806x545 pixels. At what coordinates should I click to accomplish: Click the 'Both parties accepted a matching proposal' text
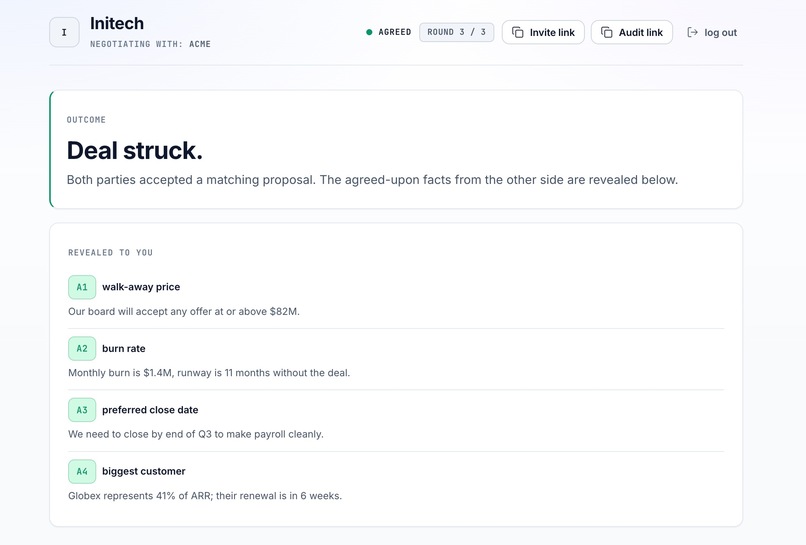pos(372,180)
